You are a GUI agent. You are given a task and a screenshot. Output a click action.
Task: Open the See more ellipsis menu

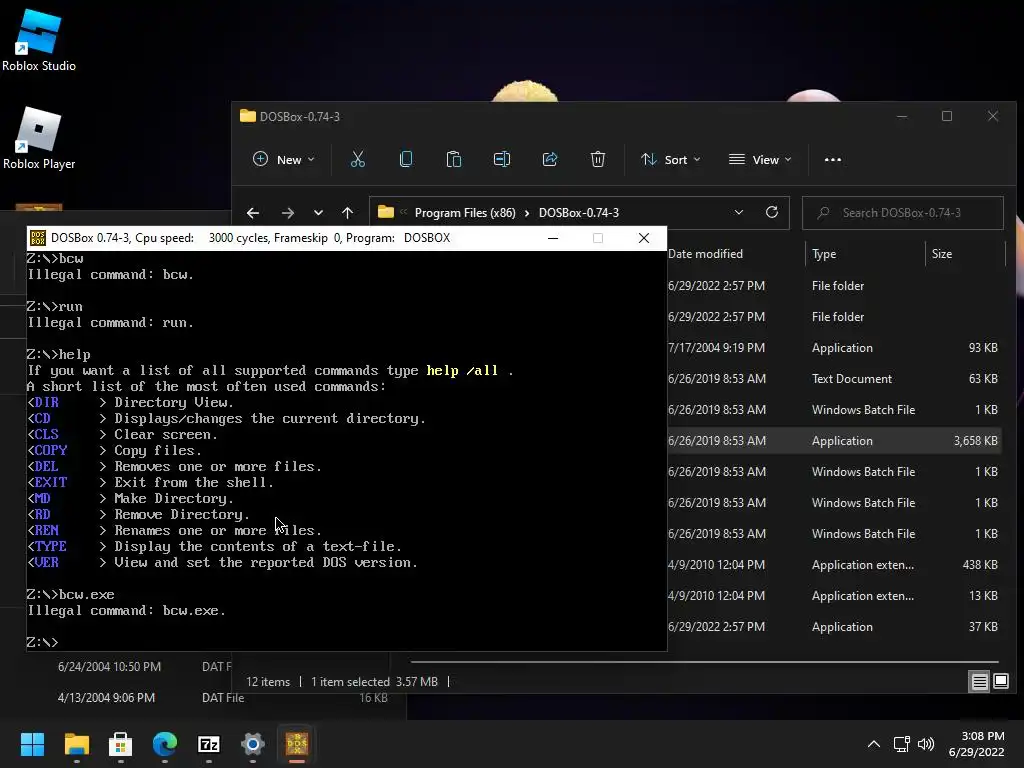pos(833,159)
